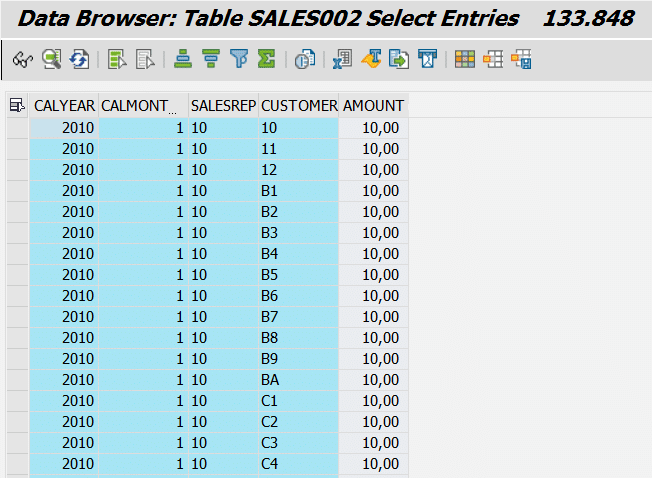Calculate total with the sigma icon
Screen dimensions: 652x478
pos(266,60)
